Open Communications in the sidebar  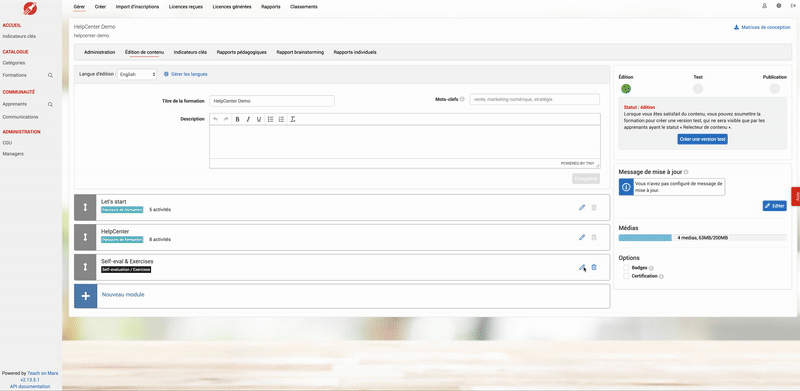pyautogui.click(x=20, y=117)
